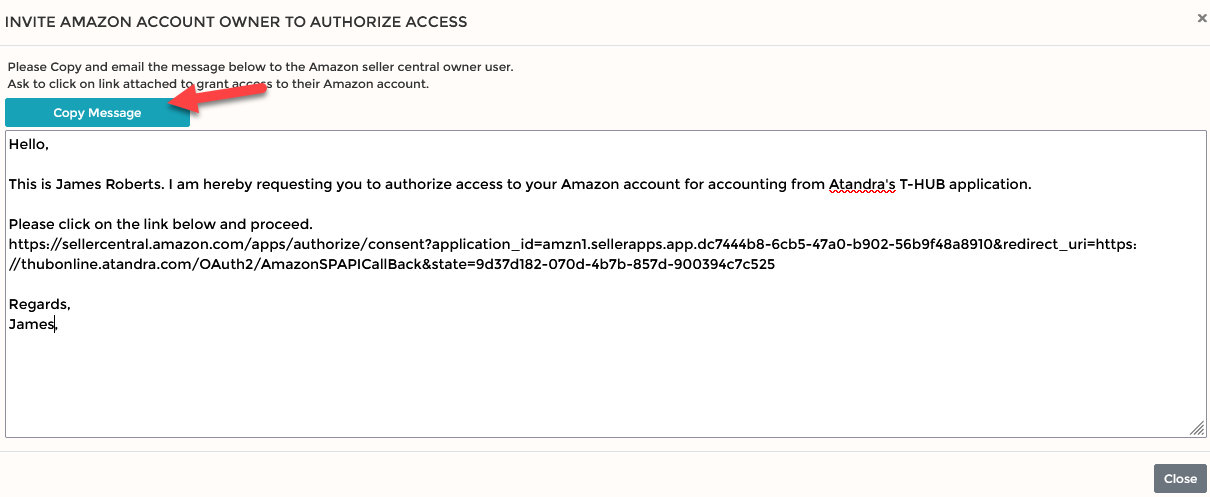Place cursor on the "Regards," line
The image size is (1210, 497).
(39, 304)
